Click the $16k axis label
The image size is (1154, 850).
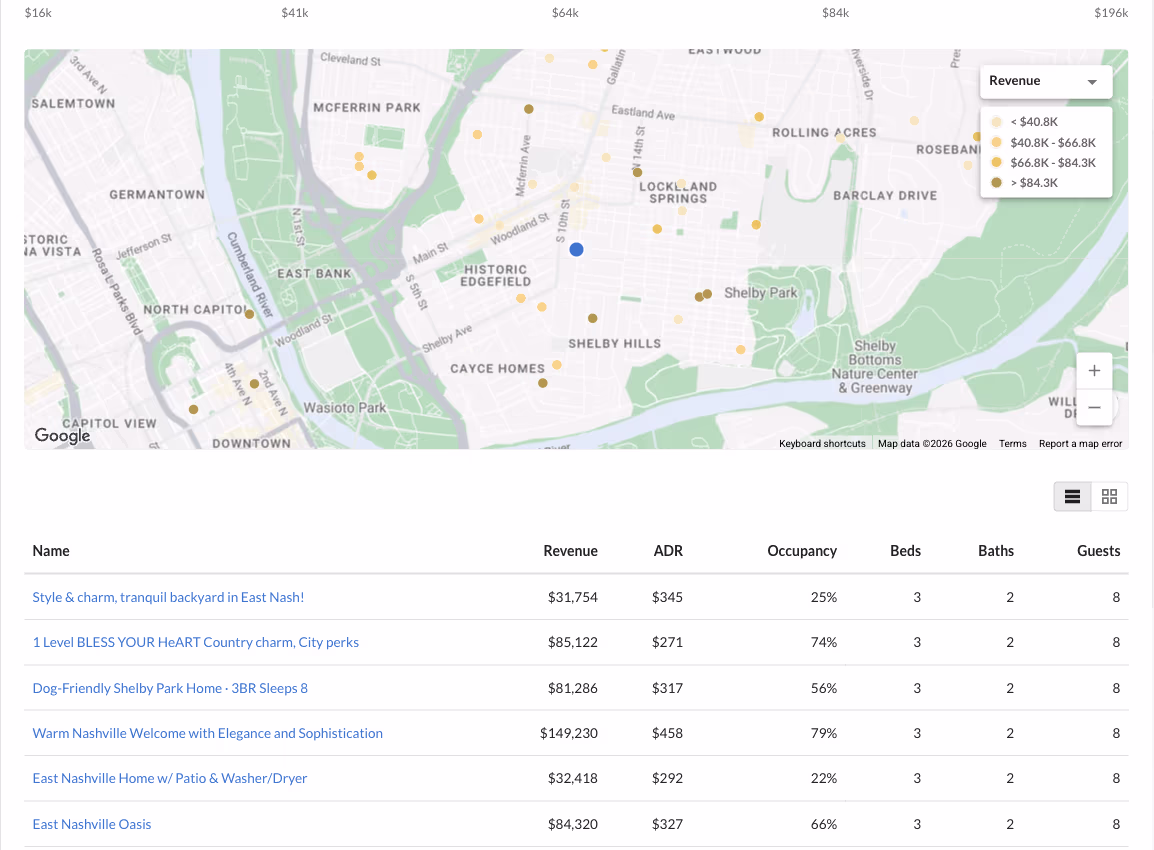(x=38, y=13)
